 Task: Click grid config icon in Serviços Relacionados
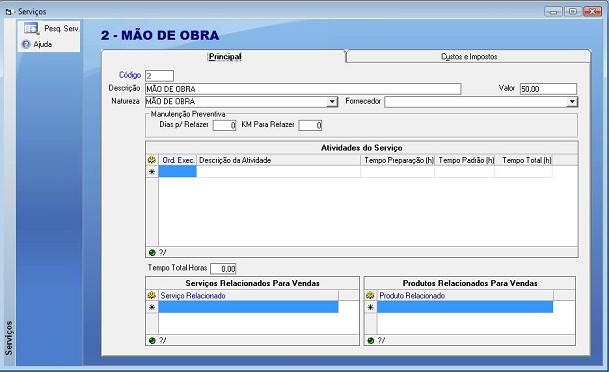click(x=152, y=295)
